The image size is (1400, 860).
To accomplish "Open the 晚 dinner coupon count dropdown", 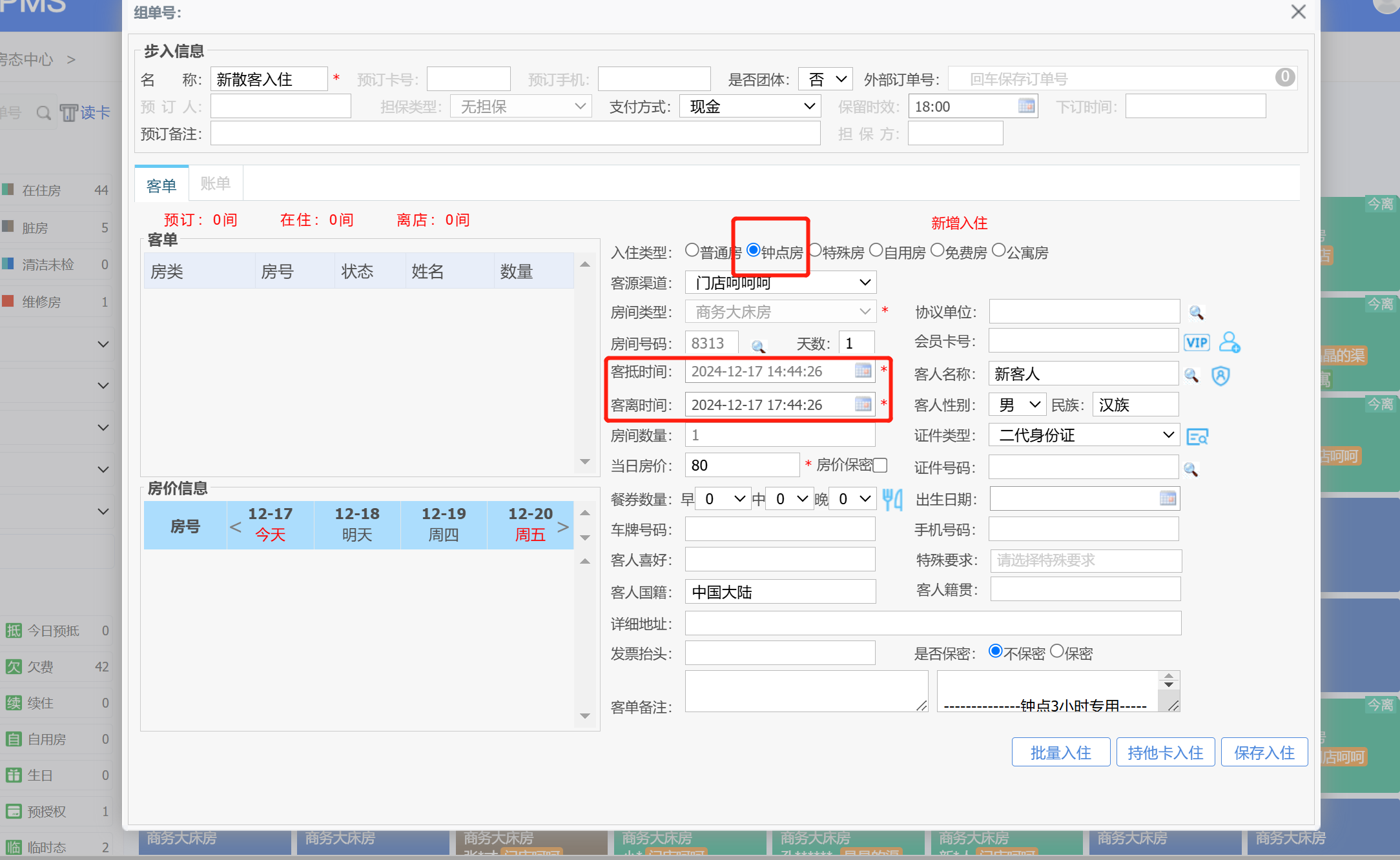I will (x=852, y=499).
